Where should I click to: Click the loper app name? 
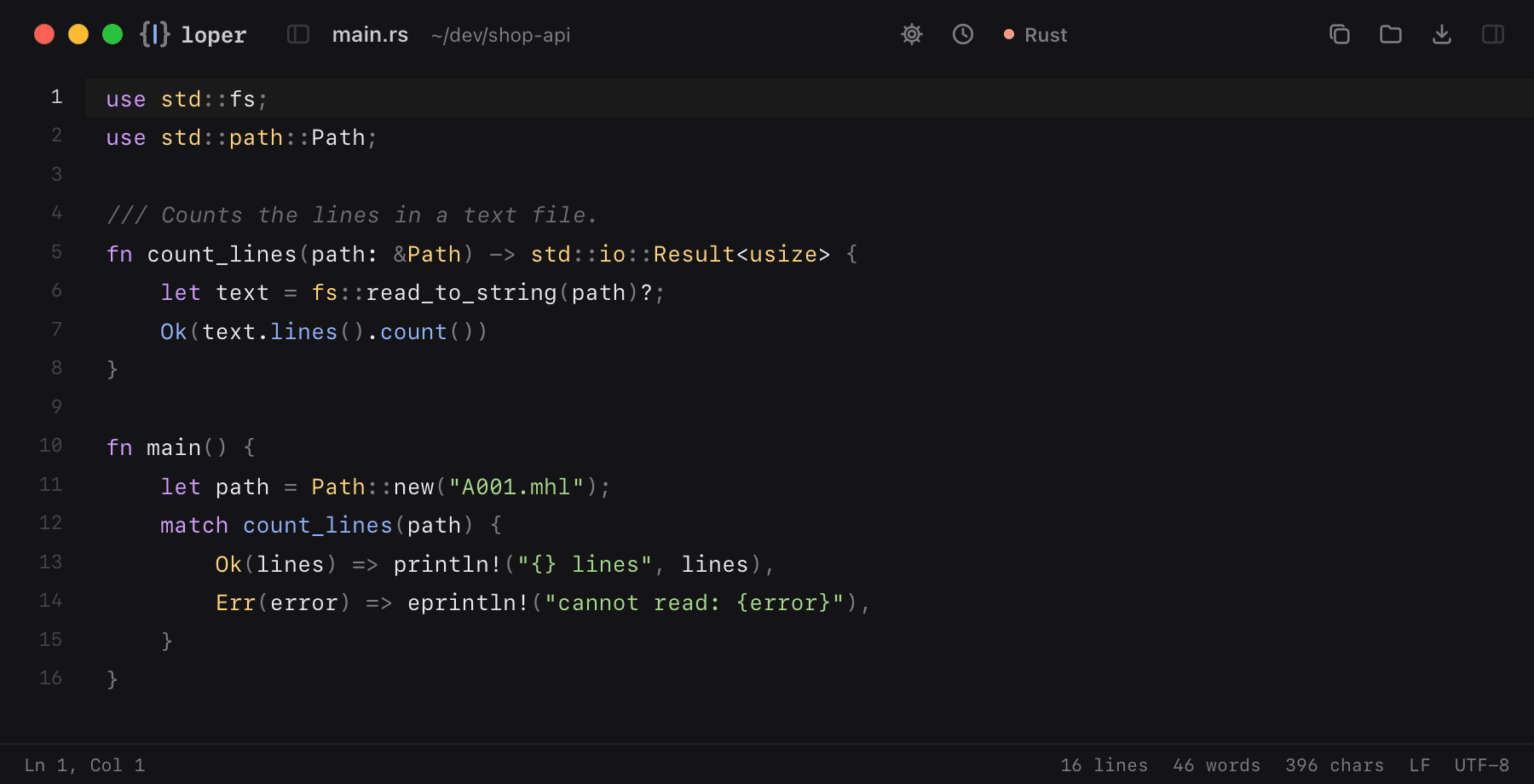(x=214, y=35)
